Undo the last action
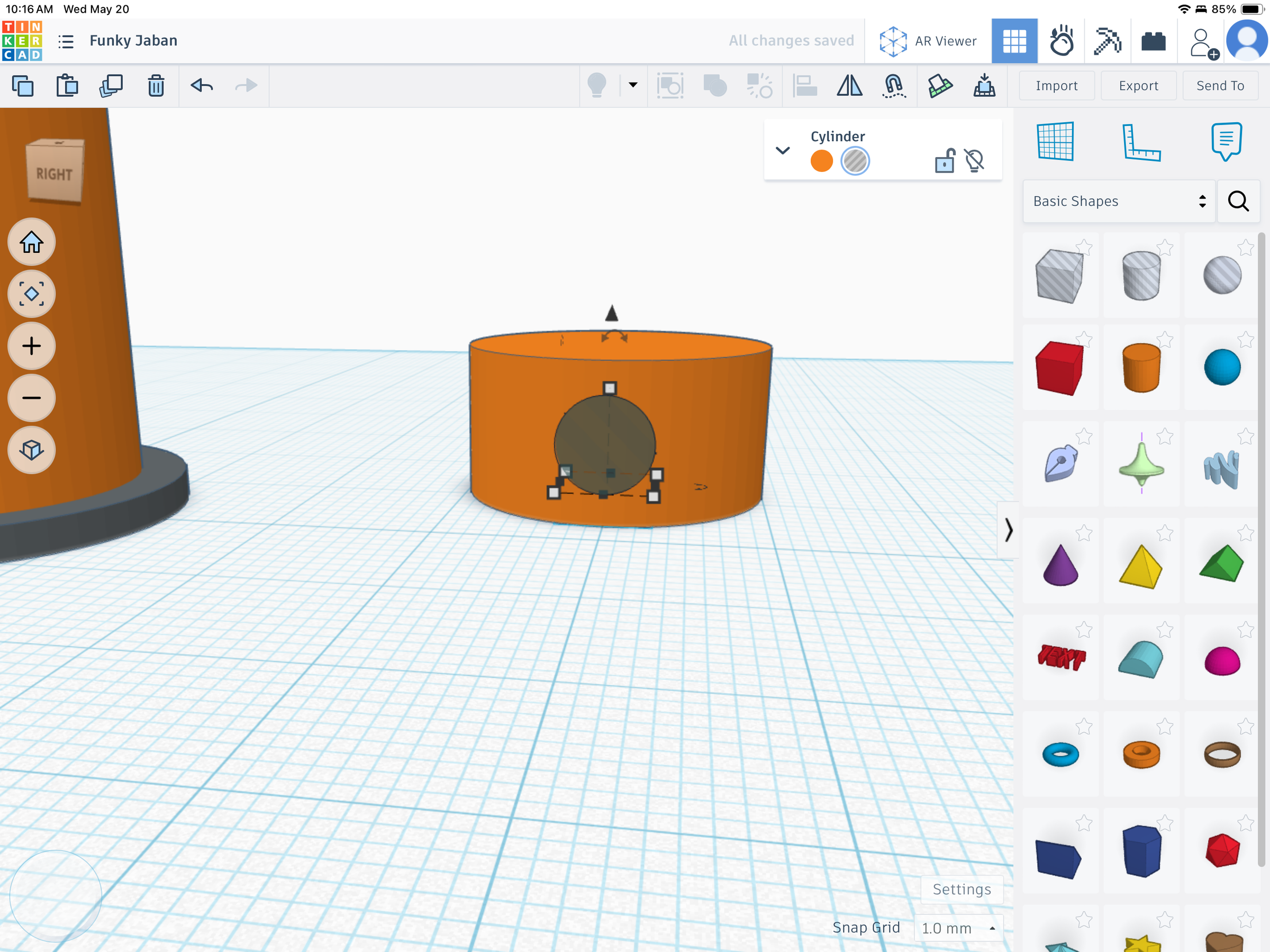Screen dimensions: 1270x952 tap(202, 86)
